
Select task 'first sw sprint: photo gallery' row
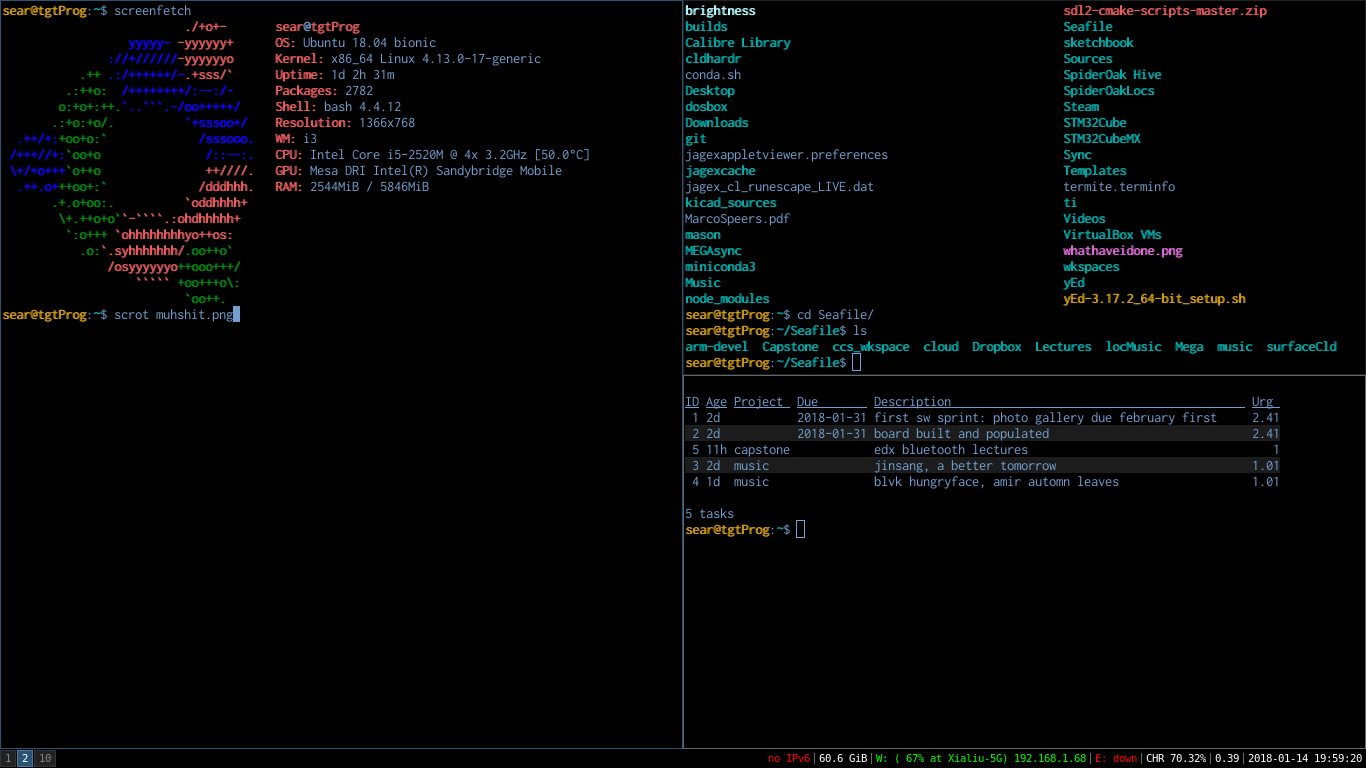click(982, 418)
